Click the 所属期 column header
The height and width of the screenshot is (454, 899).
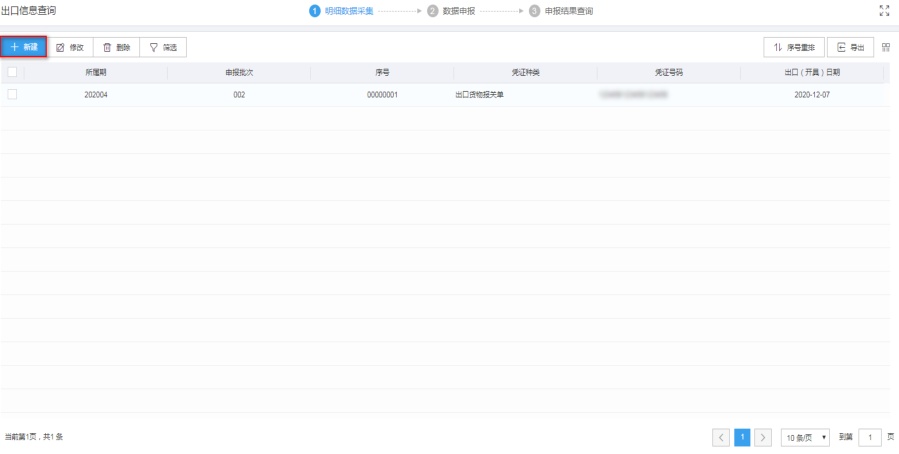[96, 73]
